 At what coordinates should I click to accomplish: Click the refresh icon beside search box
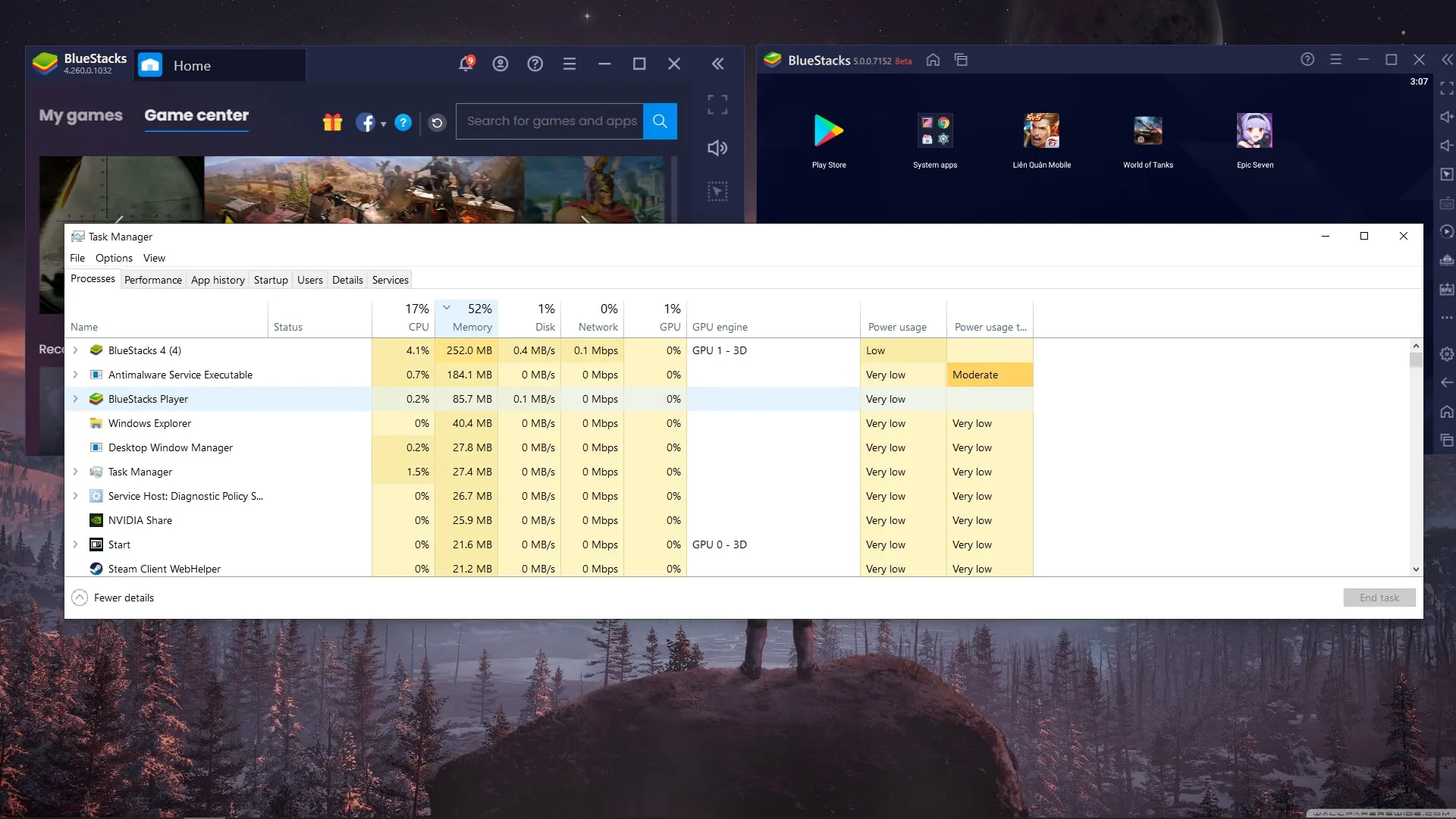[438, 122]
